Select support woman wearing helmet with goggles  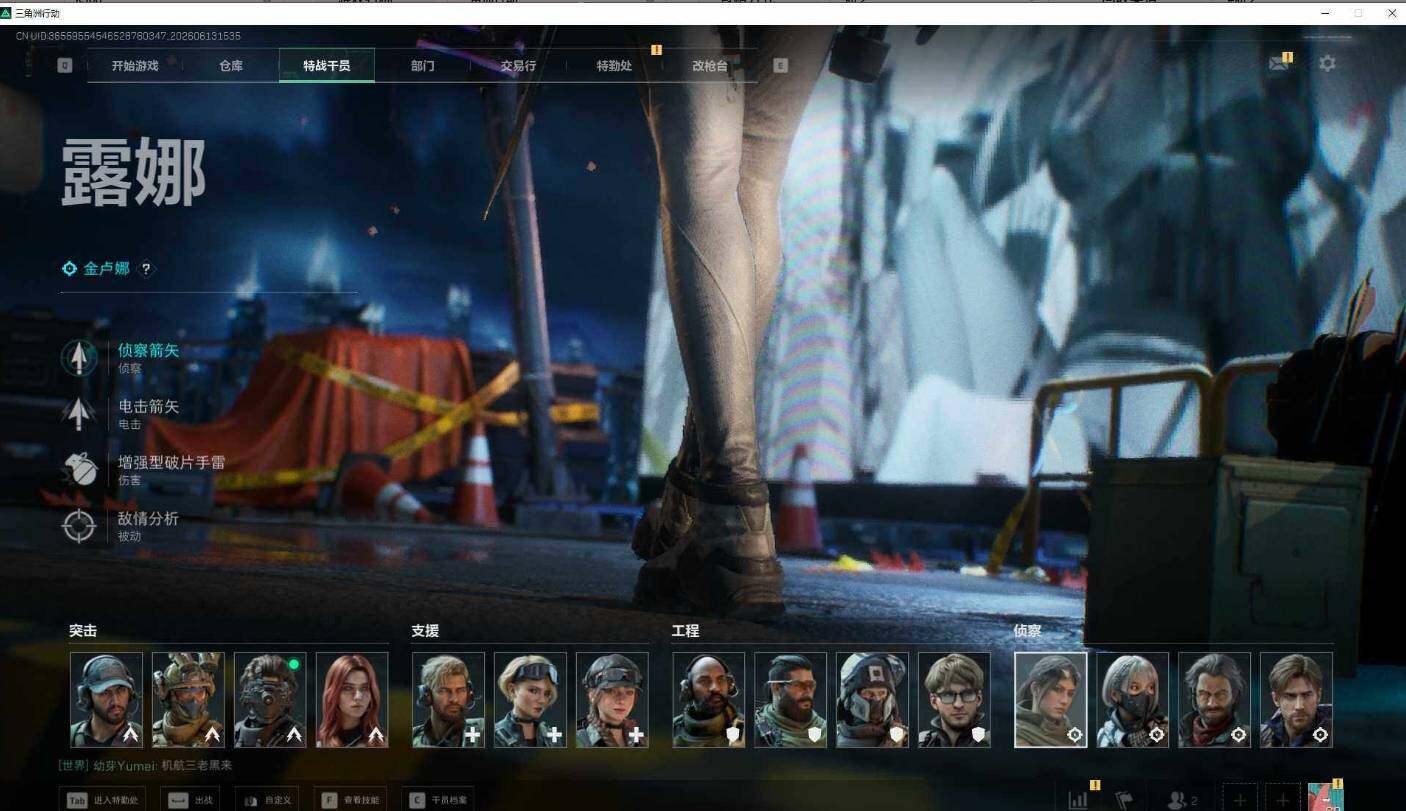[613, 700]
